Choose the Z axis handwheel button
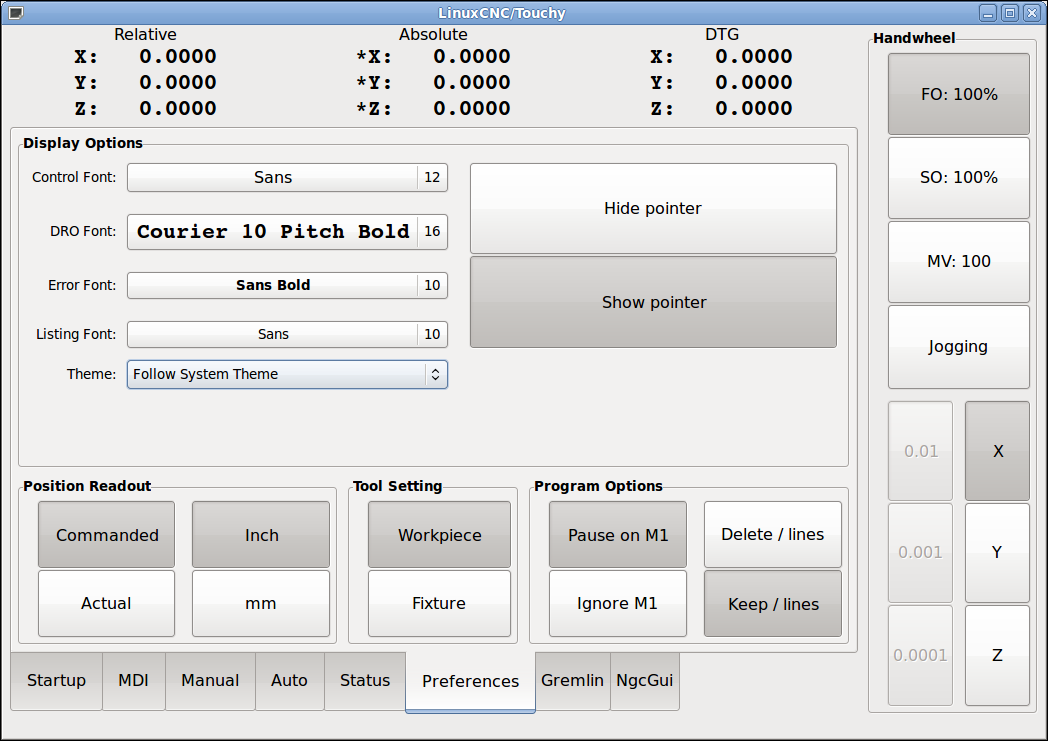1048x741 pixels. [x=997, y=655]
